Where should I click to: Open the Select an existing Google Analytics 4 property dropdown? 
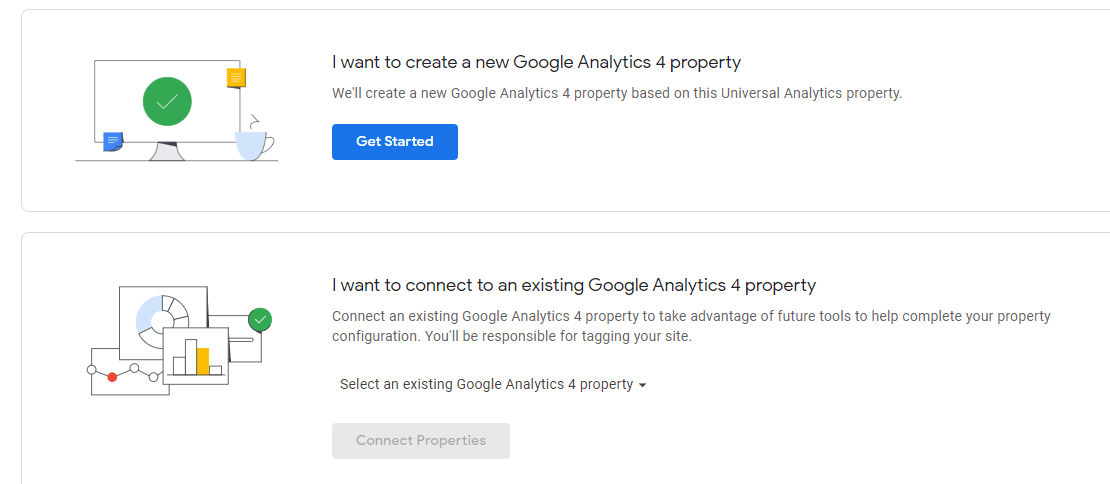[x=487, y=384]
